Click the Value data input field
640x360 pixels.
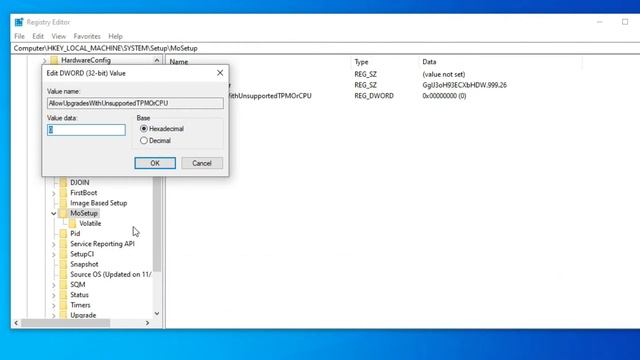tap(86, 130)
